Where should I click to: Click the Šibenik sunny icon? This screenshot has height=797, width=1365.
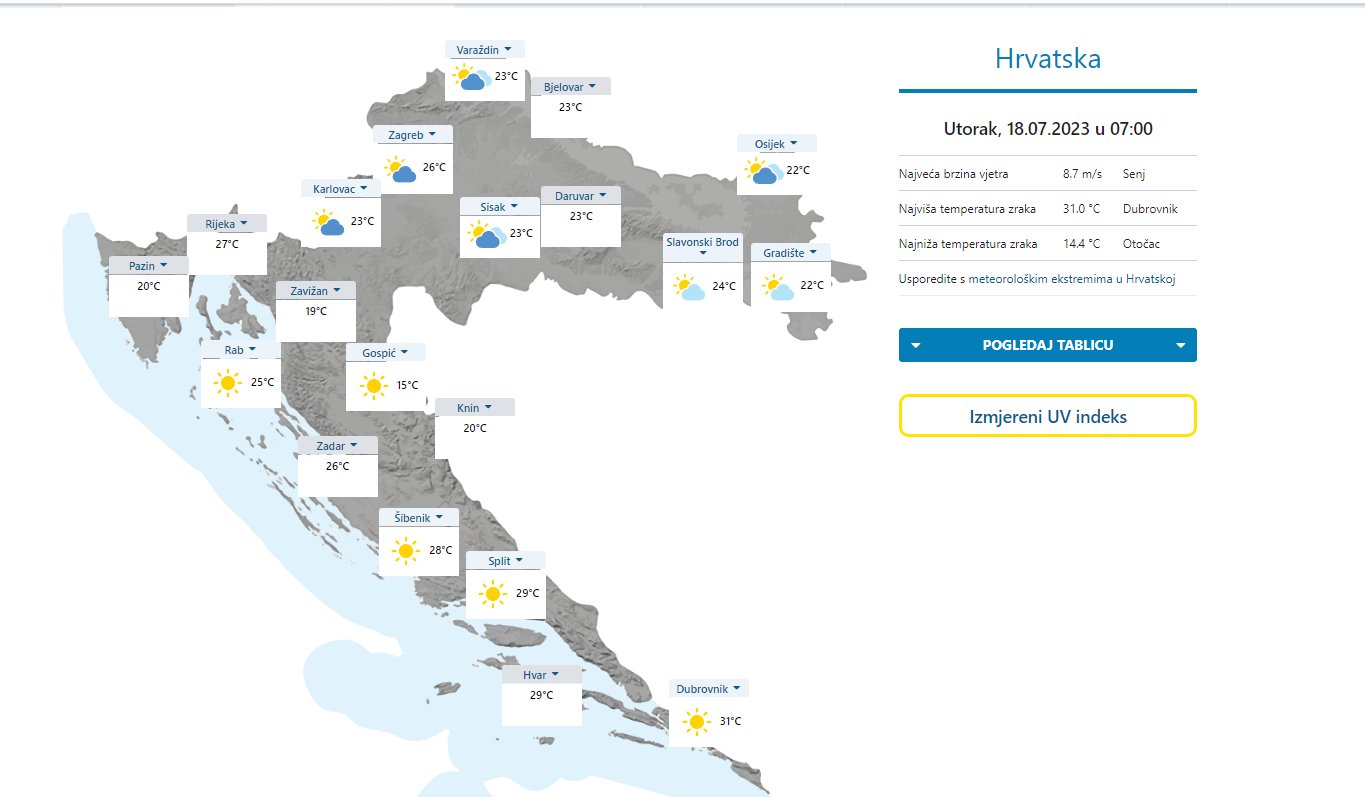tap(405, 550)
